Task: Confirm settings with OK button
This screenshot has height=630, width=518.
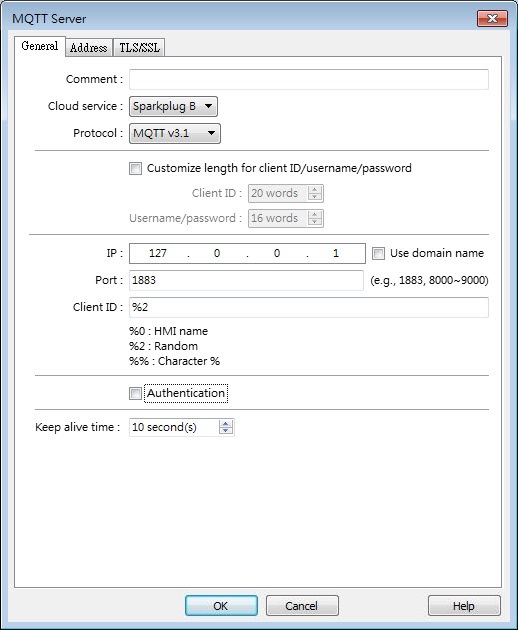Action: (221, 605)
